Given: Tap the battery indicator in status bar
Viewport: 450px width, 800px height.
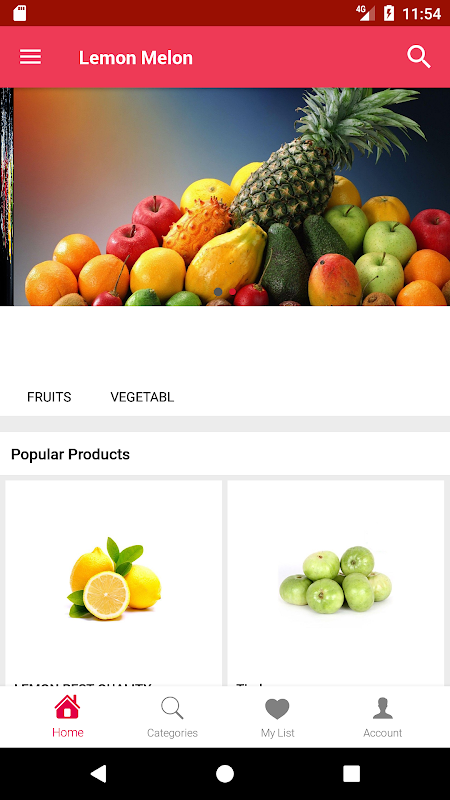Looking at the screenshot, I should click(389, 13).
